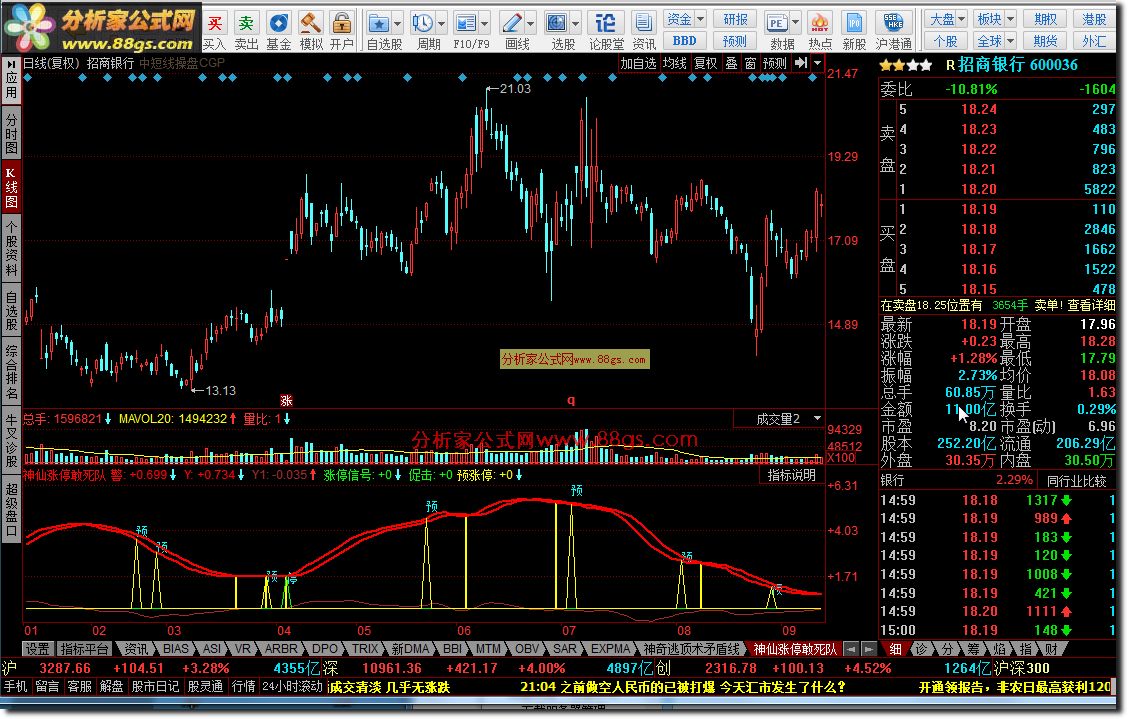Click the 港股 button
This screenshot has width=1129, height=719.
[x=1094, y=19]
